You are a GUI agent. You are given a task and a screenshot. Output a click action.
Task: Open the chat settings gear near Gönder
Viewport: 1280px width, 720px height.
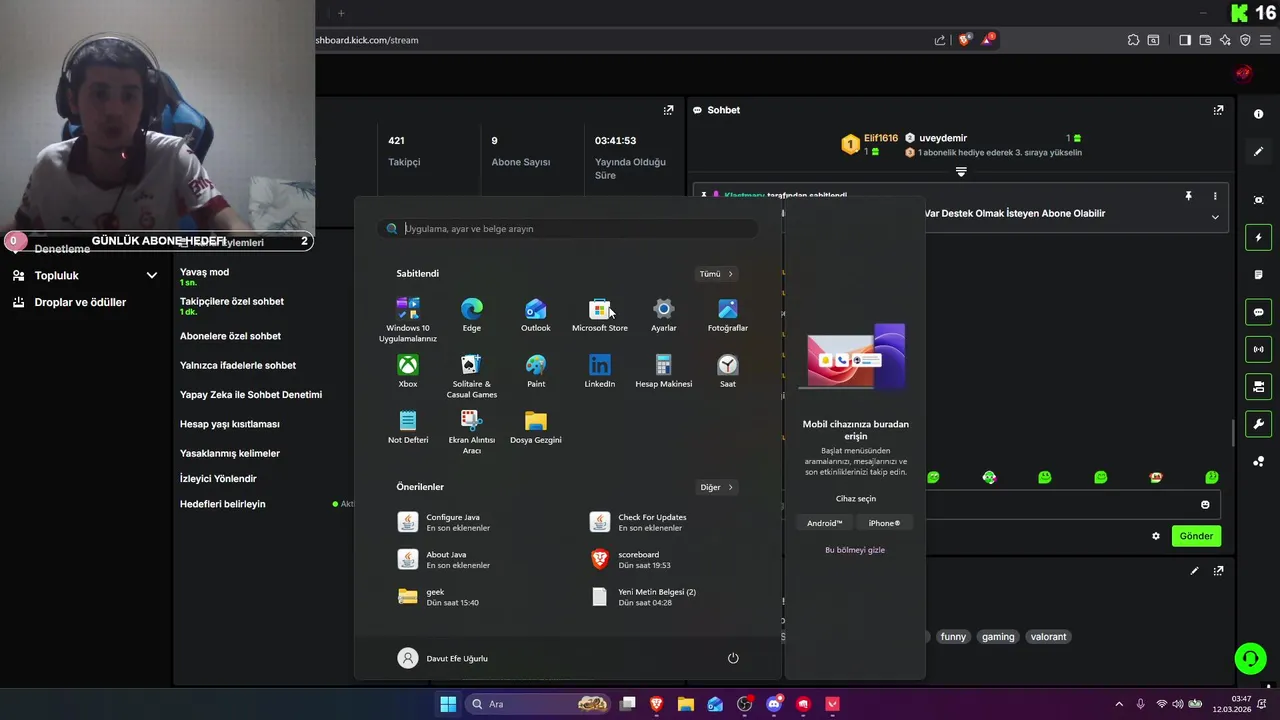[x=1156, y=536]
